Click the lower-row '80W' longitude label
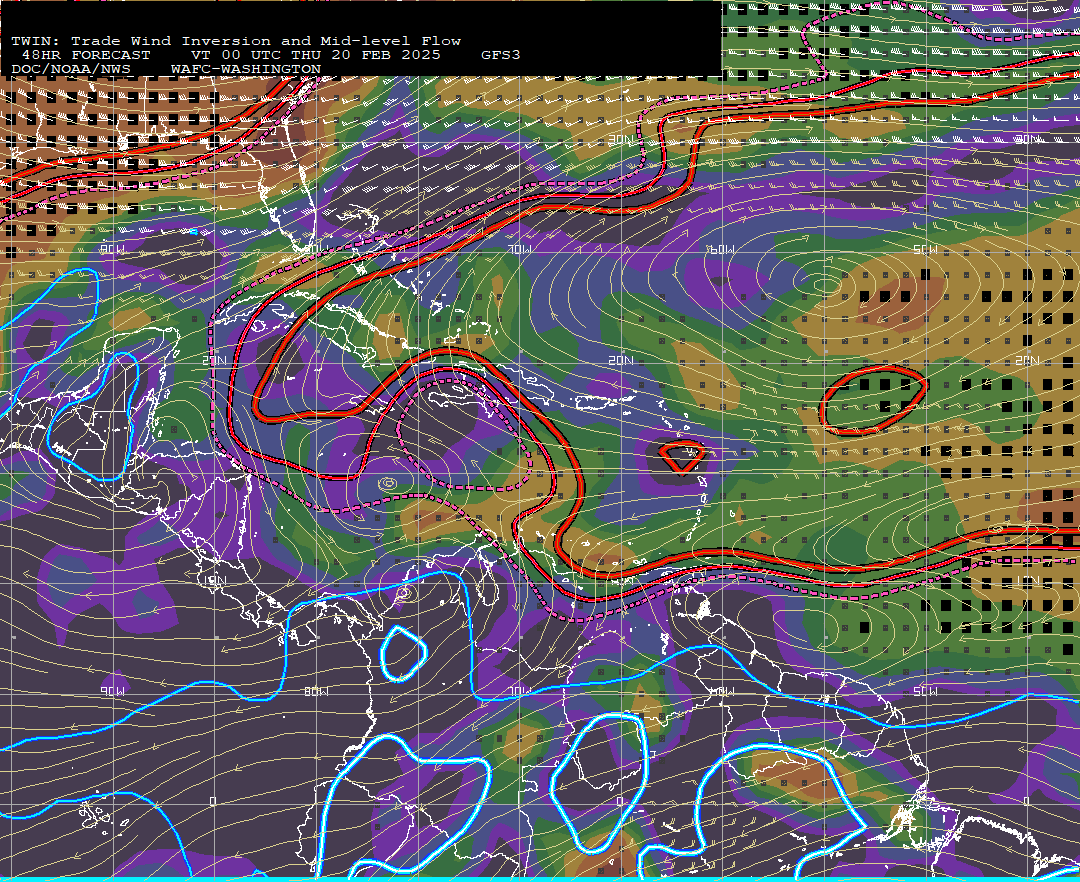This screenshot has height=882, width=1080. (316, 691)
